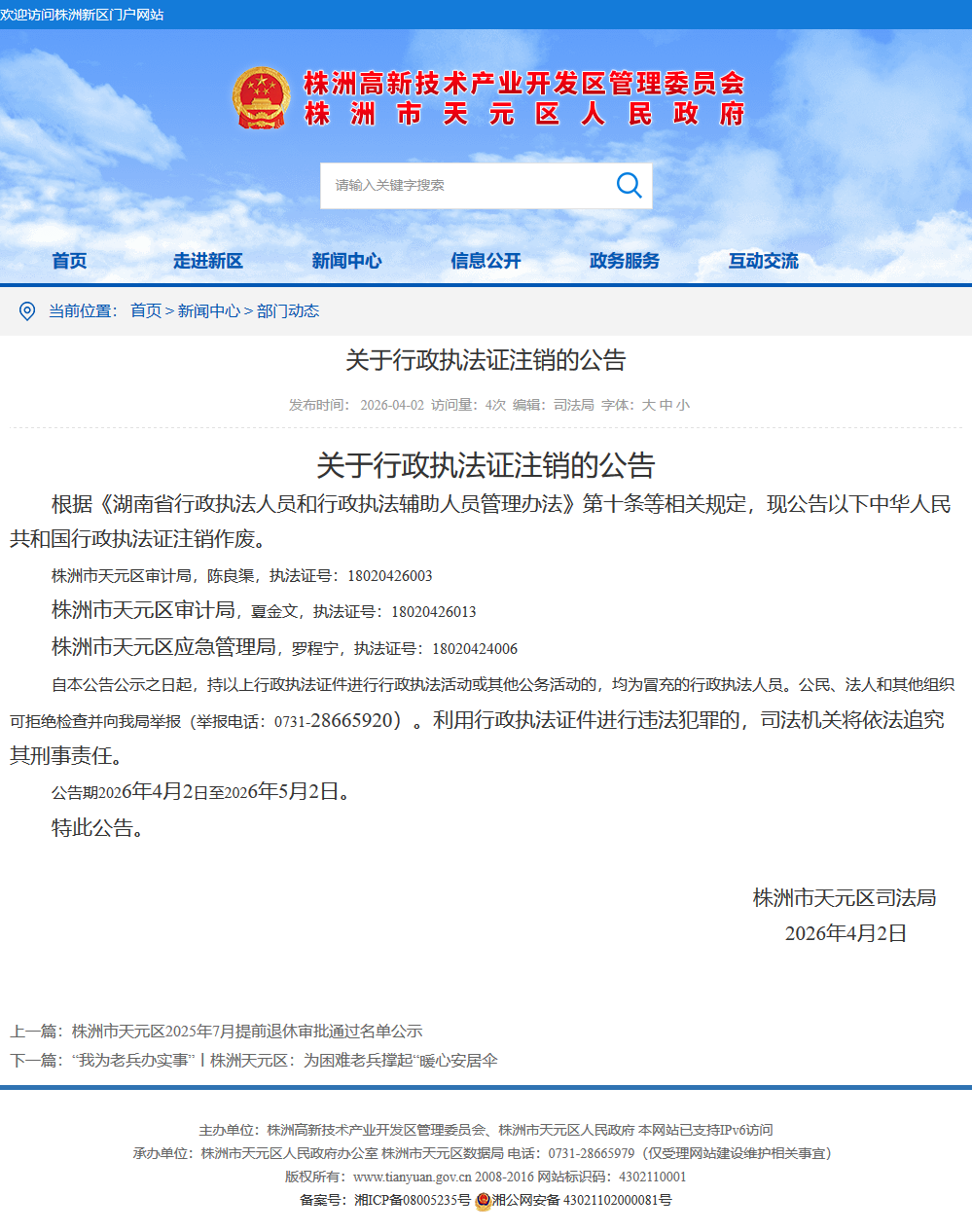The image size is (972, 1232).
Task: Click 部门动态 in the breadcrumb
Action: (x=288, y=310)
